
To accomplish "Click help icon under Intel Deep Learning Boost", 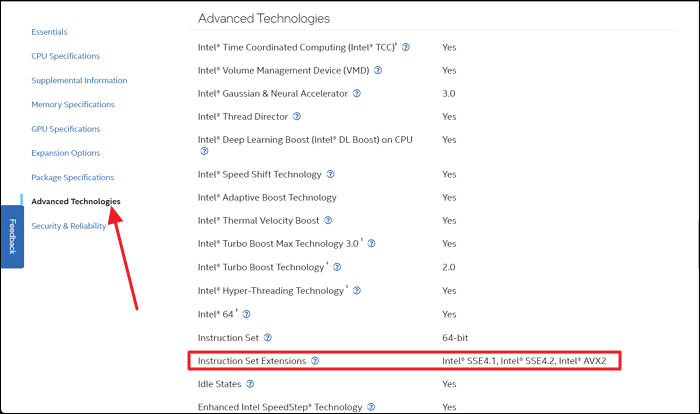I will [x=204, y=151].
